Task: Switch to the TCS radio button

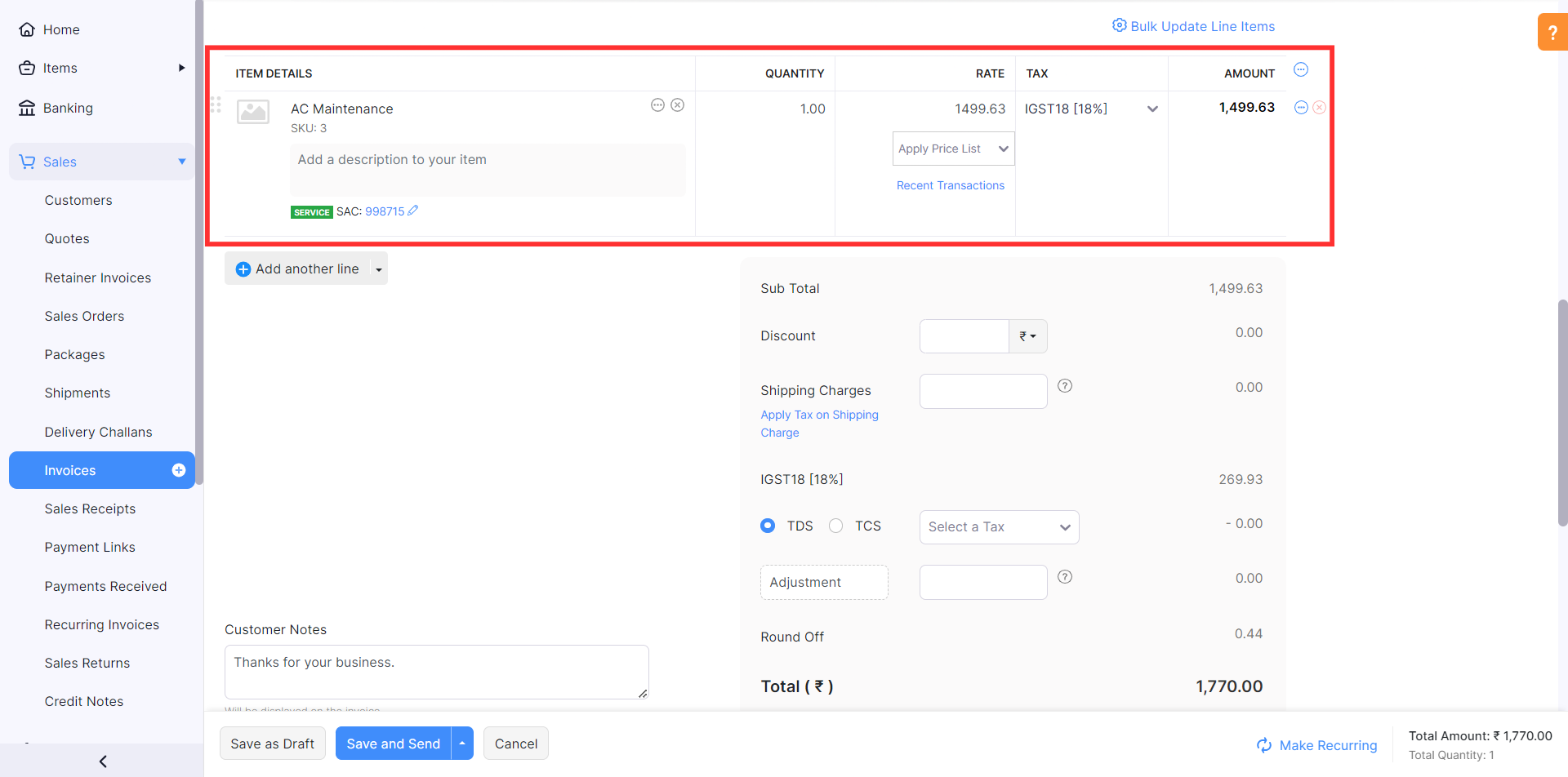Action: (x=835, y=526)
